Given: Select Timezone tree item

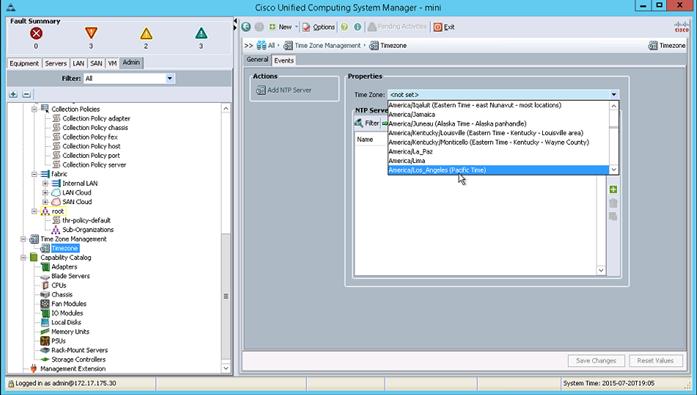Looking at the screenshot, I should (65, 248).
